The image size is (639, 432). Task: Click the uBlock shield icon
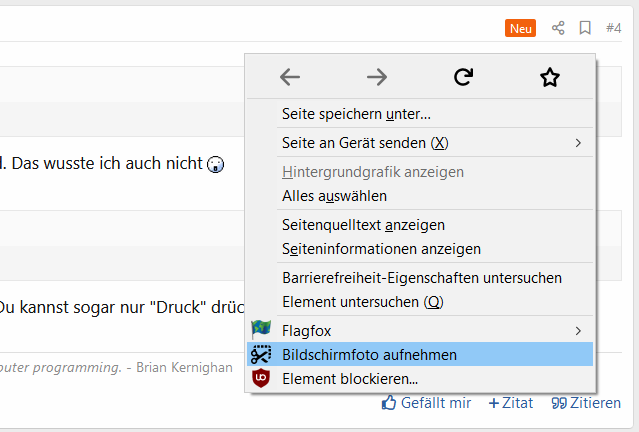coord(261,379)
